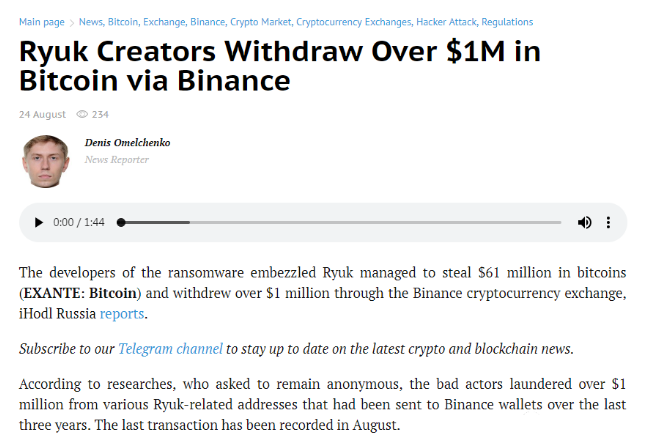The height and width of the screenshot is (447, 656).
Task: Open the Hacker Attack category
Action: point(446,22)
